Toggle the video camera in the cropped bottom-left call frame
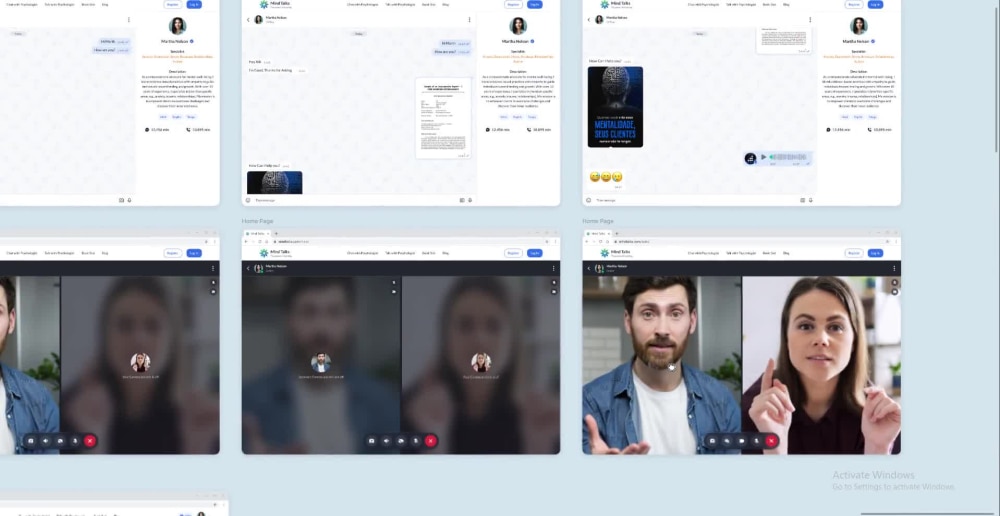The width and height of the screenshot is (1000, 516). pyautogui.click(x=61, y=441)
